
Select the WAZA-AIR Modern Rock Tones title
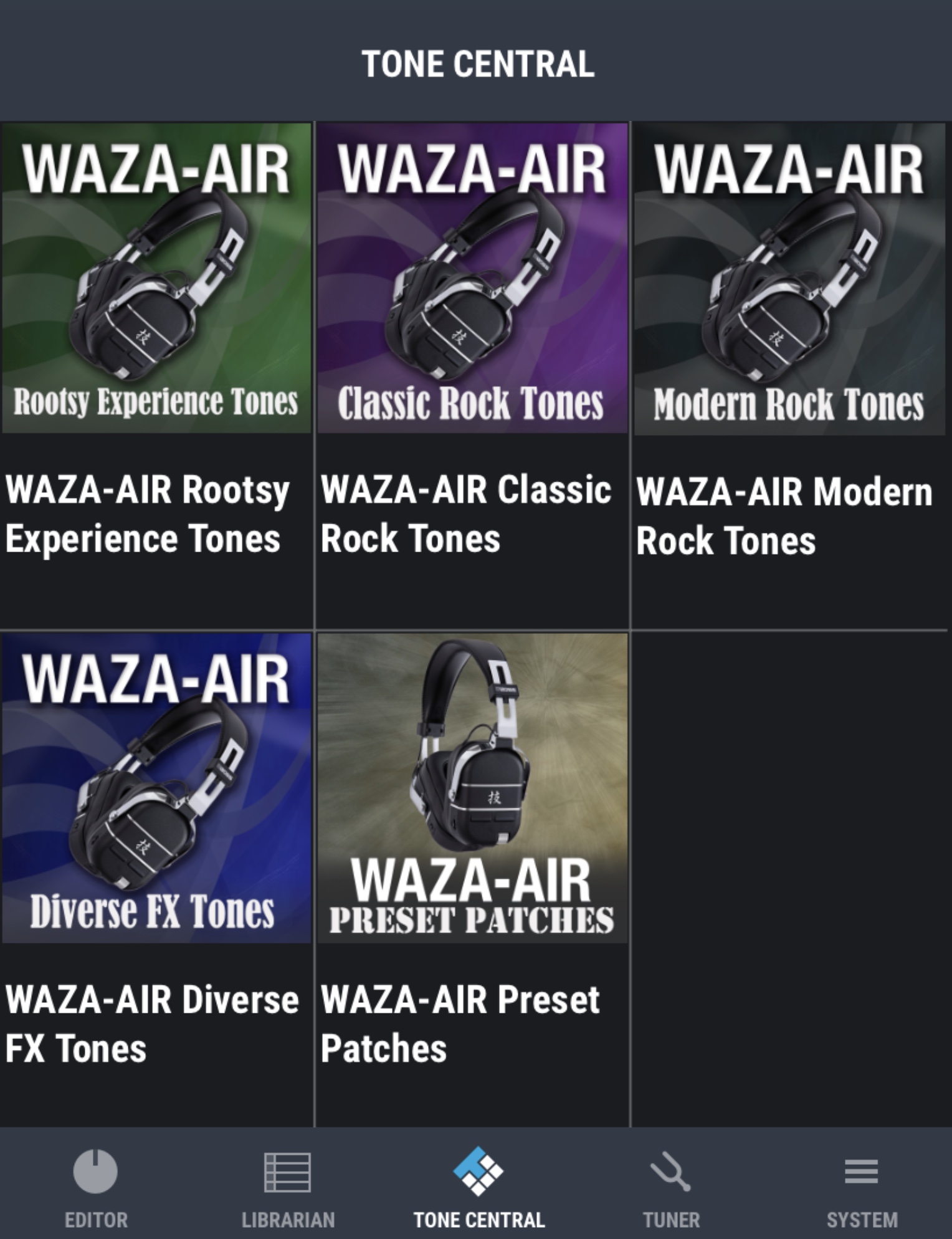(x=784, y=516)
